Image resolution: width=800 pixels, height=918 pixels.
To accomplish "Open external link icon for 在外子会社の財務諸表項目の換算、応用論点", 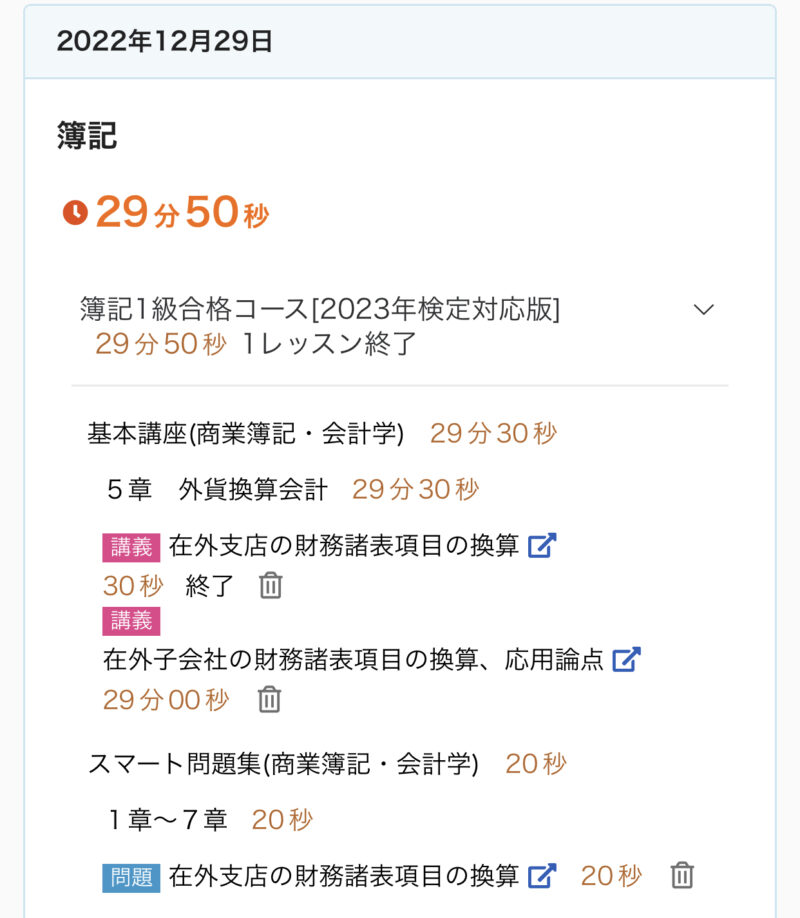I will 626,660.
